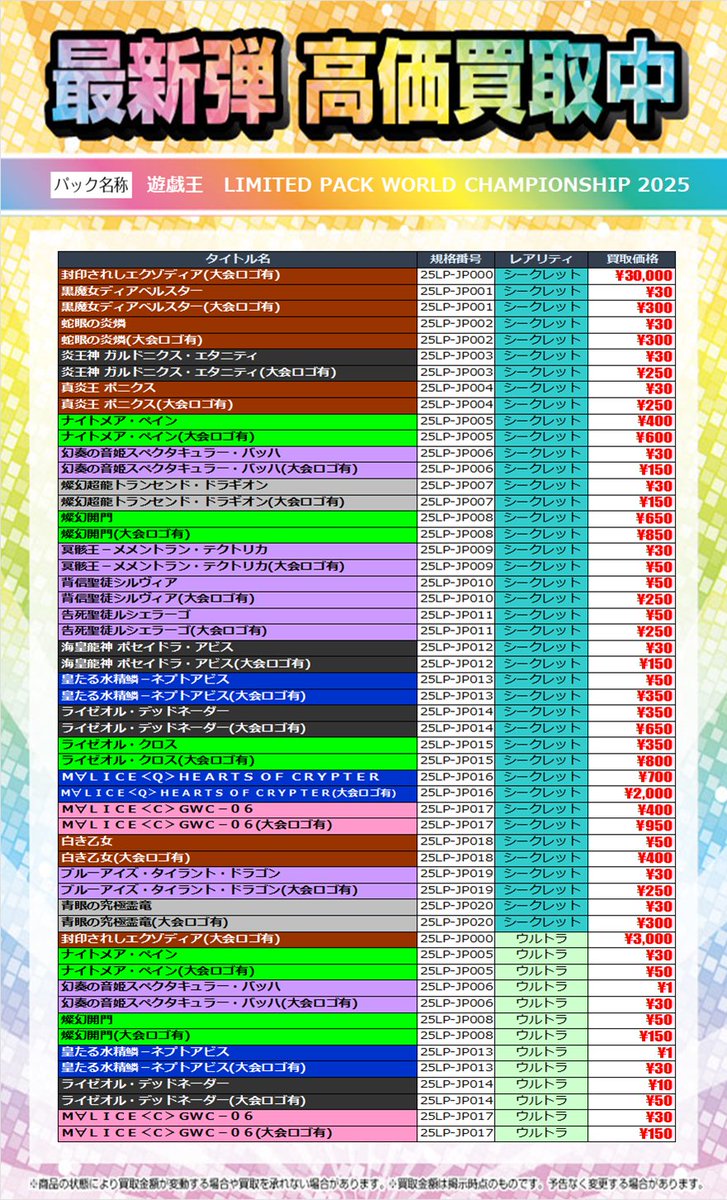
Task: Click 白き乙女(大会ロゴ有) title cell
Action: [237, 858]
